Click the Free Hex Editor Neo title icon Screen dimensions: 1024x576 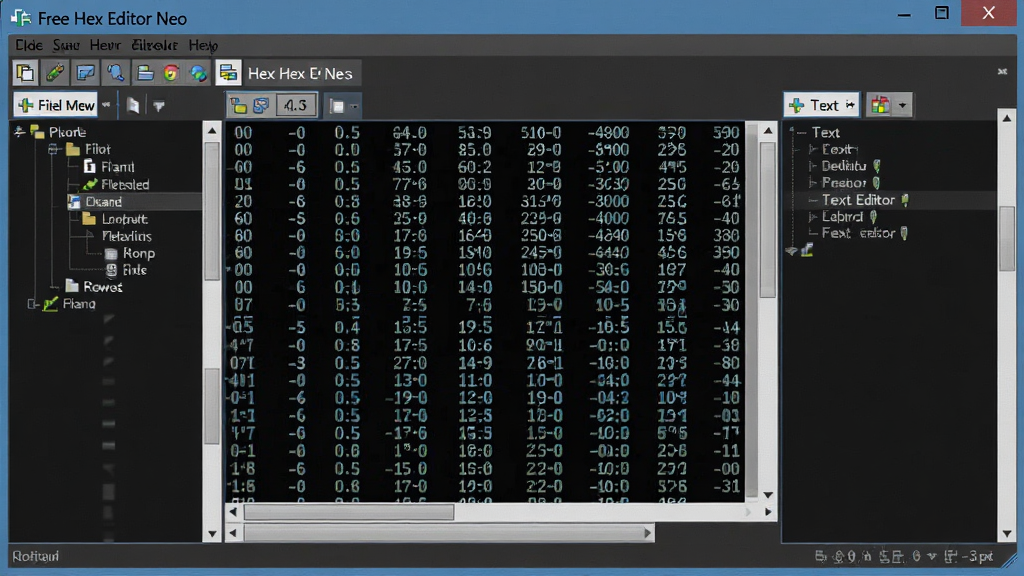[x=21, y=18]
